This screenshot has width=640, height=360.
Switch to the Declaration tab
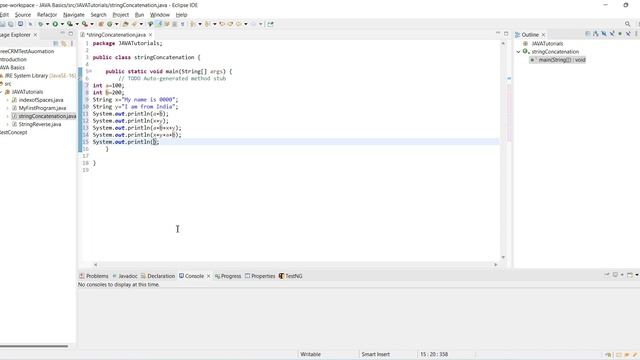158,276
